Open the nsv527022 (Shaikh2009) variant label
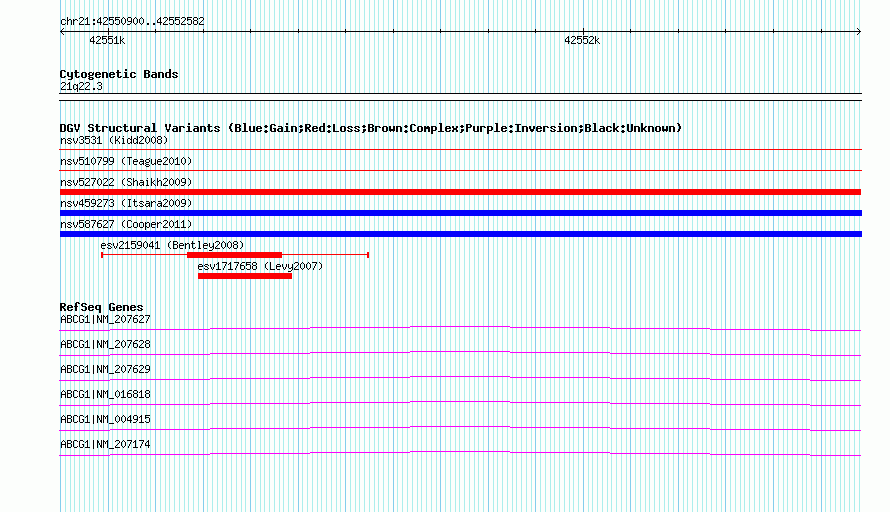Viewport: 890px width, 512px height. [x=126, y=182]
